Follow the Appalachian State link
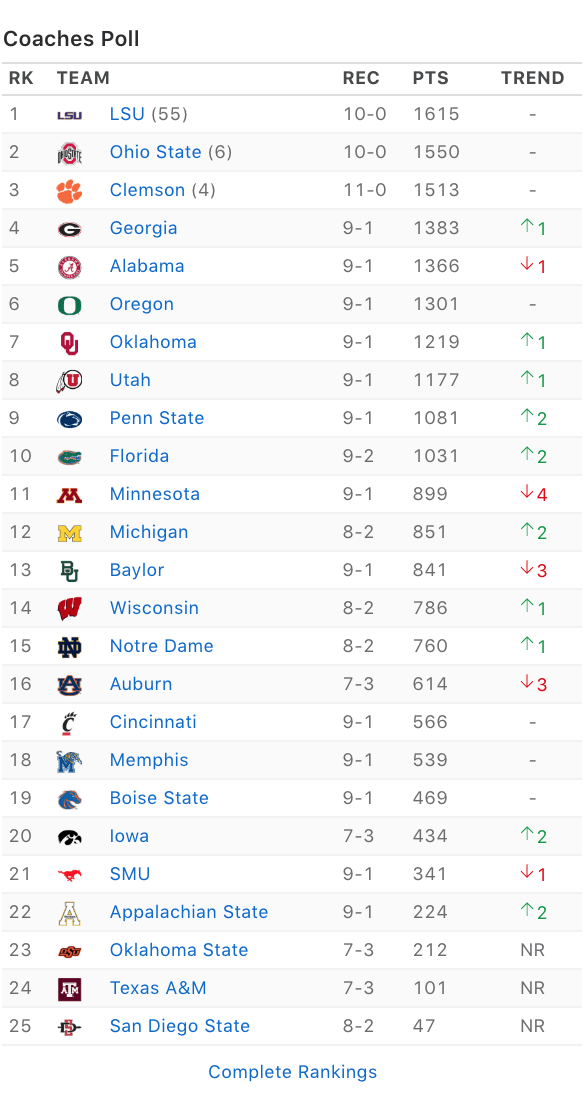This screenshot has height=1098, width=588. click(x=189, y=912)
